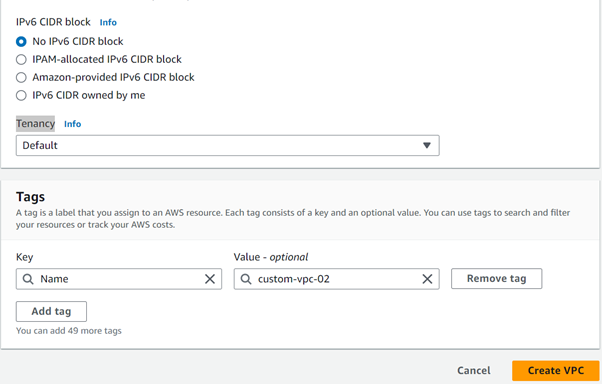Open Info link next to IPv6 CIDR block
This screenshot has width=602, height=384.
108,22
